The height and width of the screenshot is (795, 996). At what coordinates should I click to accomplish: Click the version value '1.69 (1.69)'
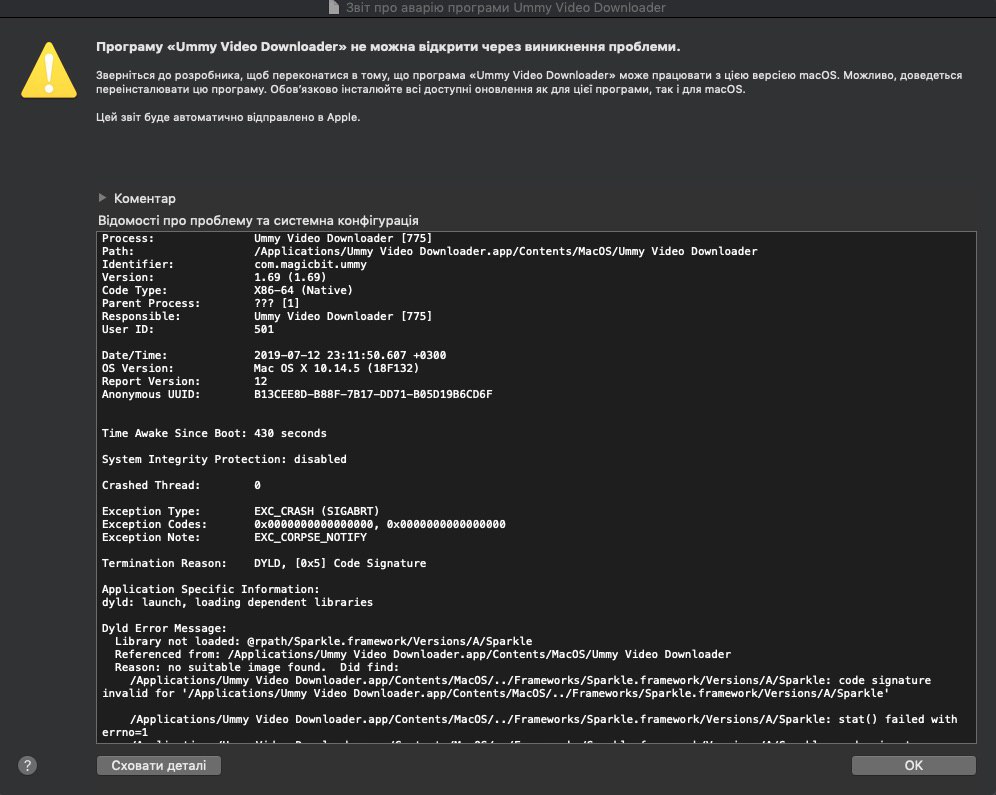pyautogui.click(x=290, y=277)
